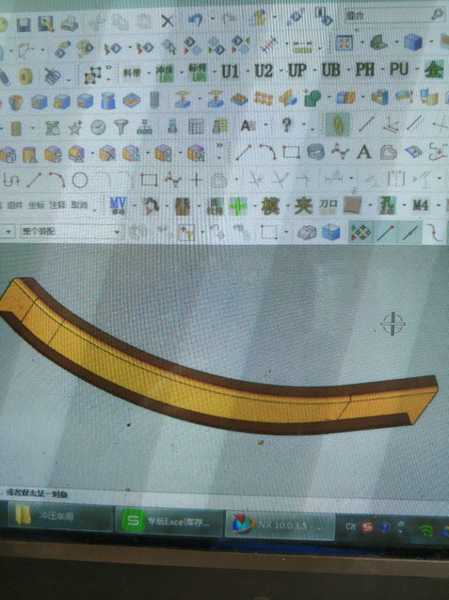Click the blue shaded cube icon
Viewport: 449px width, 600px height.
coord(413,42)
